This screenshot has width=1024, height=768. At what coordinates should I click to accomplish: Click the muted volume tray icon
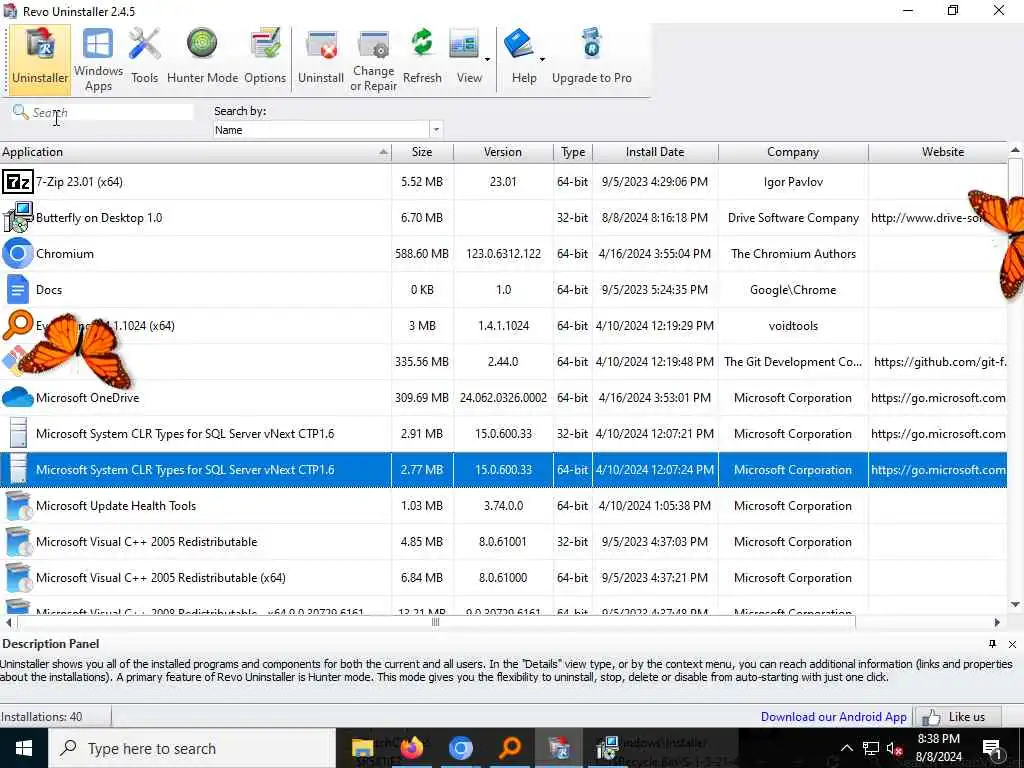tap(894, 748)
